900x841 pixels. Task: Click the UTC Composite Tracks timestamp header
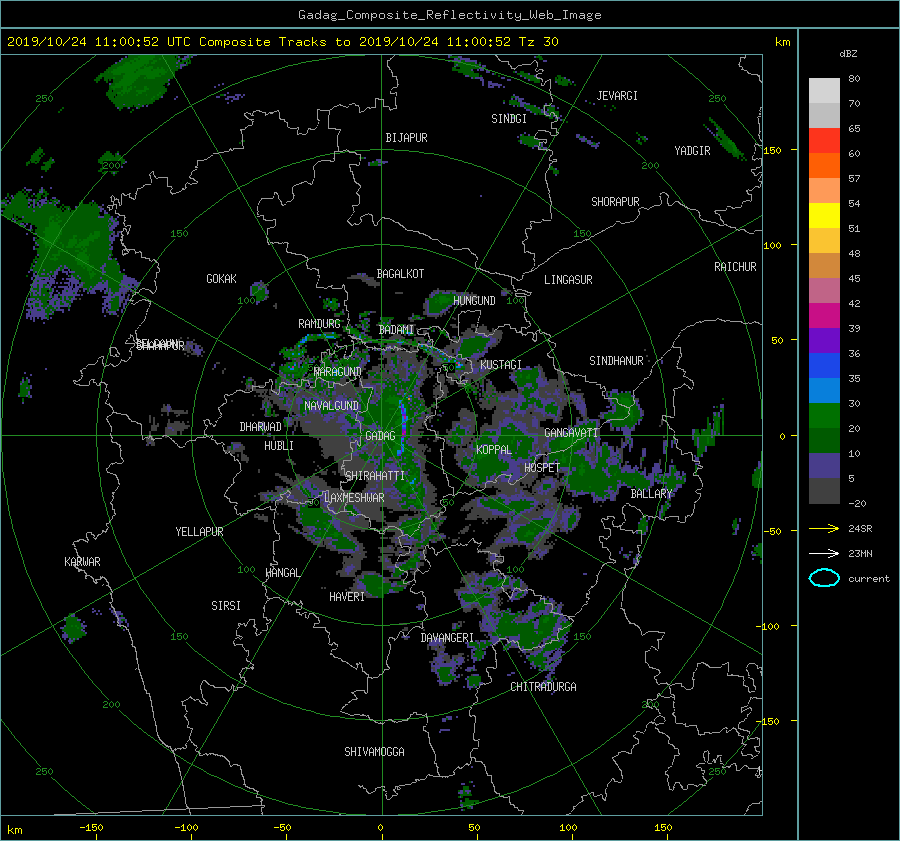(282, 42)
